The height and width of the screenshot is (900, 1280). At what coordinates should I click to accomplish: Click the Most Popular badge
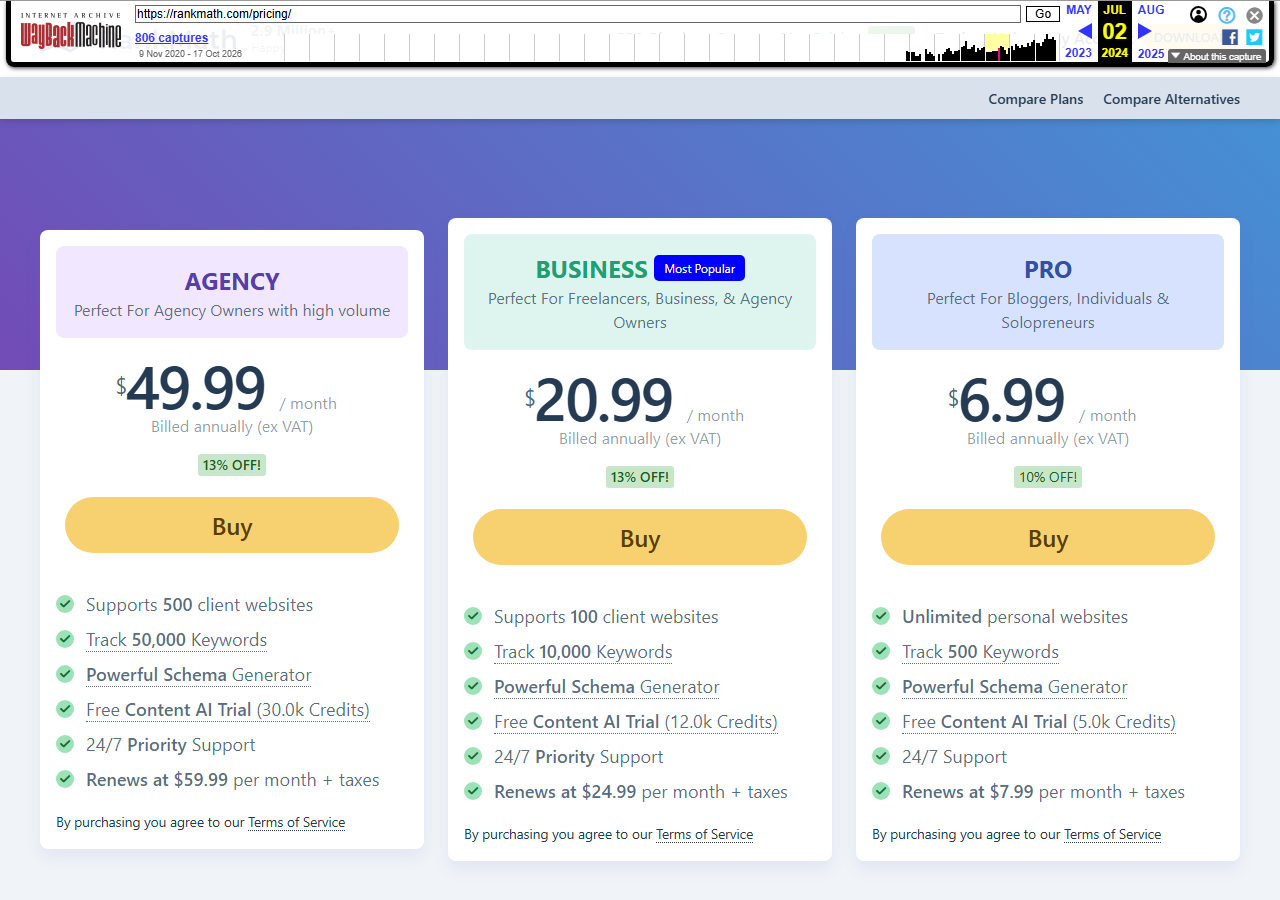click(x=699, y=268)
